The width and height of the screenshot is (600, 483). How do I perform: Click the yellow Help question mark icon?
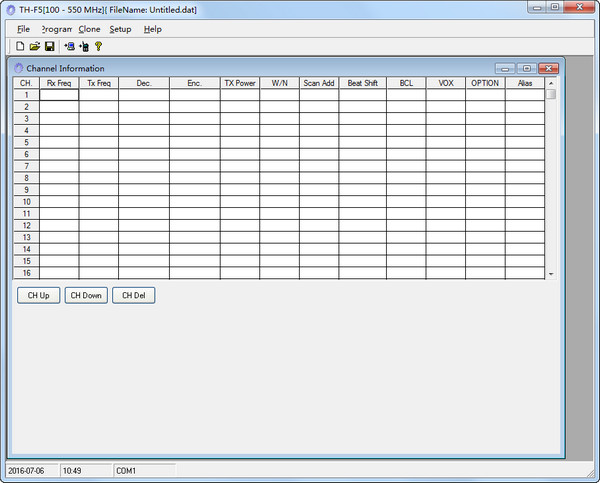[x=98, y=46]
